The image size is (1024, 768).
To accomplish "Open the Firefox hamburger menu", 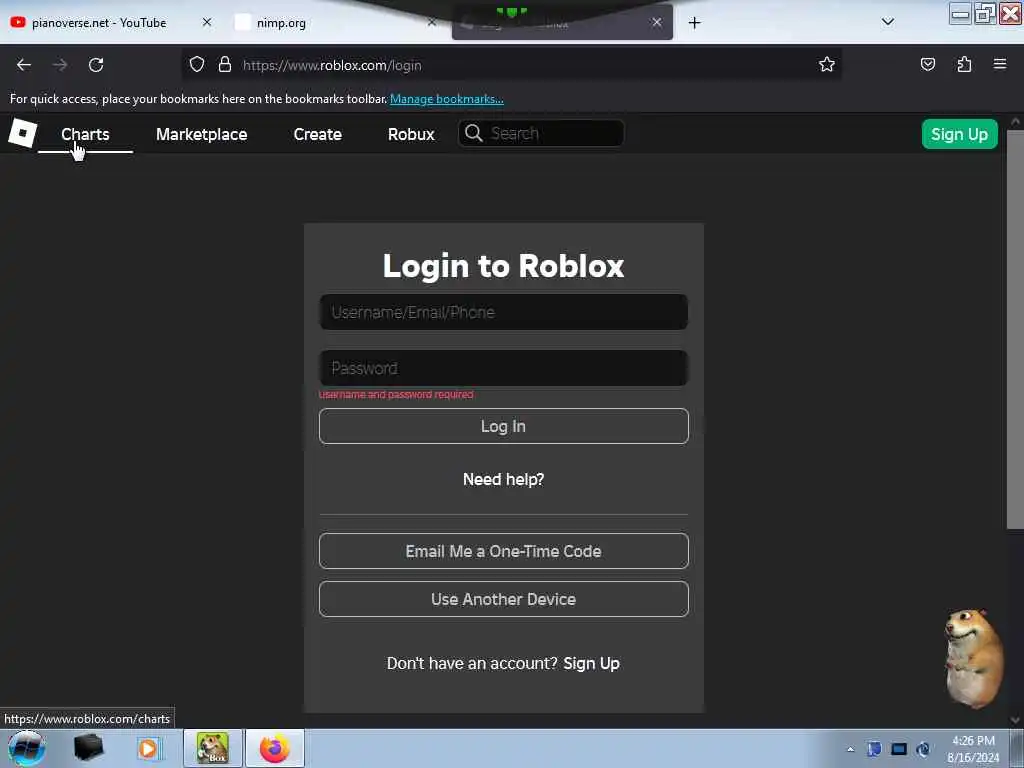I will click(1000, 64).
